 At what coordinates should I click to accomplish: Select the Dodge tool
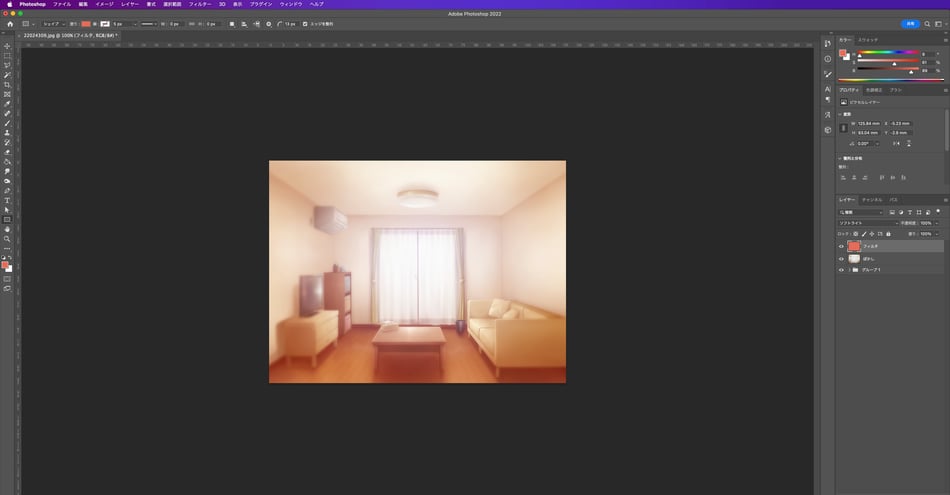point(7,181)
